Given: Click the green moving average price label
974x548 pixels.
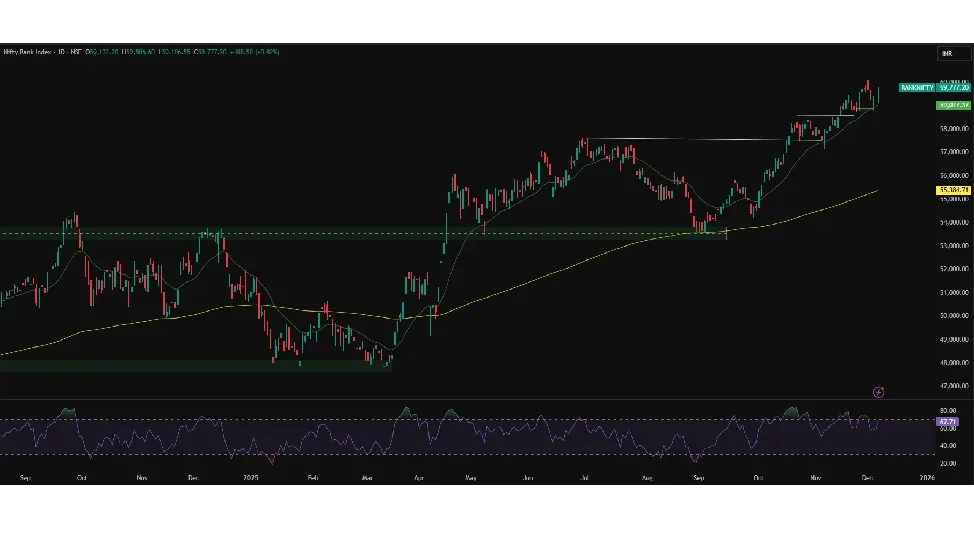Looking at the screenshot, I should [x=952, y=105].
